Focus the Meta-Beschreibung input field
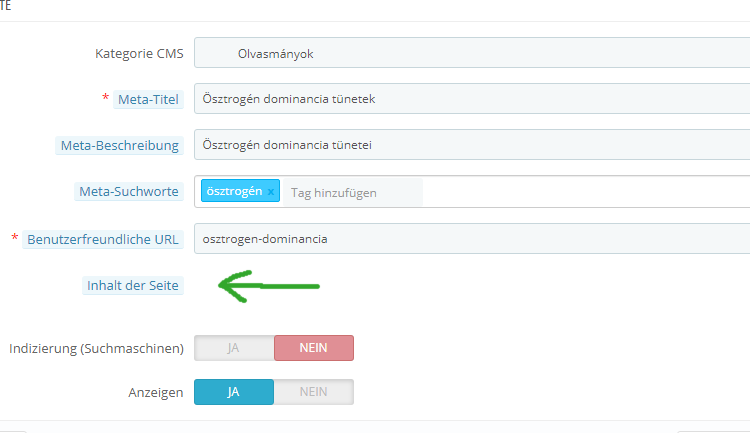Screen dimensions: 750x433 [470, 145]
